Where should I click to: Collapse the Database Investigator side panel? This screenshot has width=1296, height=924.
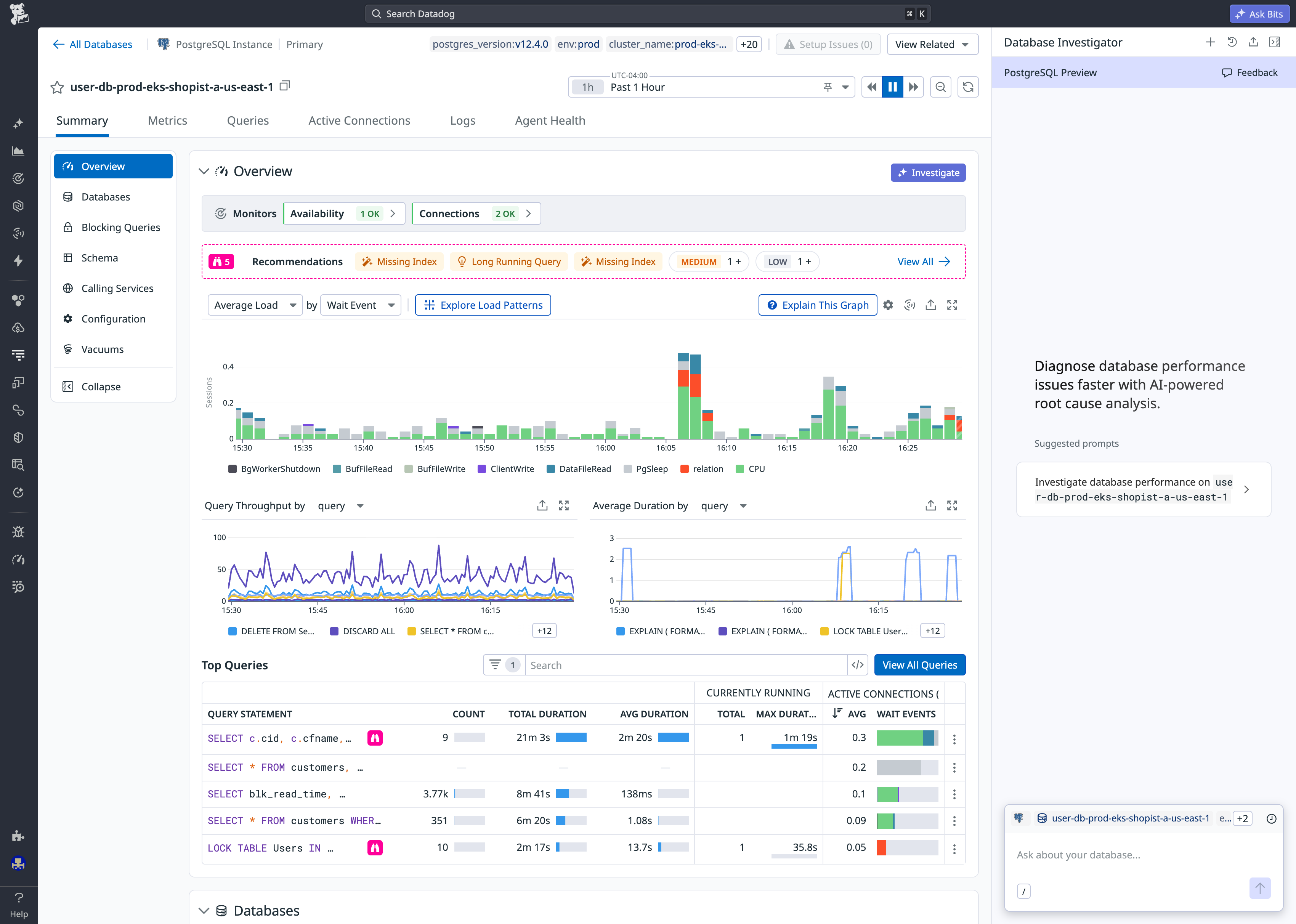tap(1275, 42)
